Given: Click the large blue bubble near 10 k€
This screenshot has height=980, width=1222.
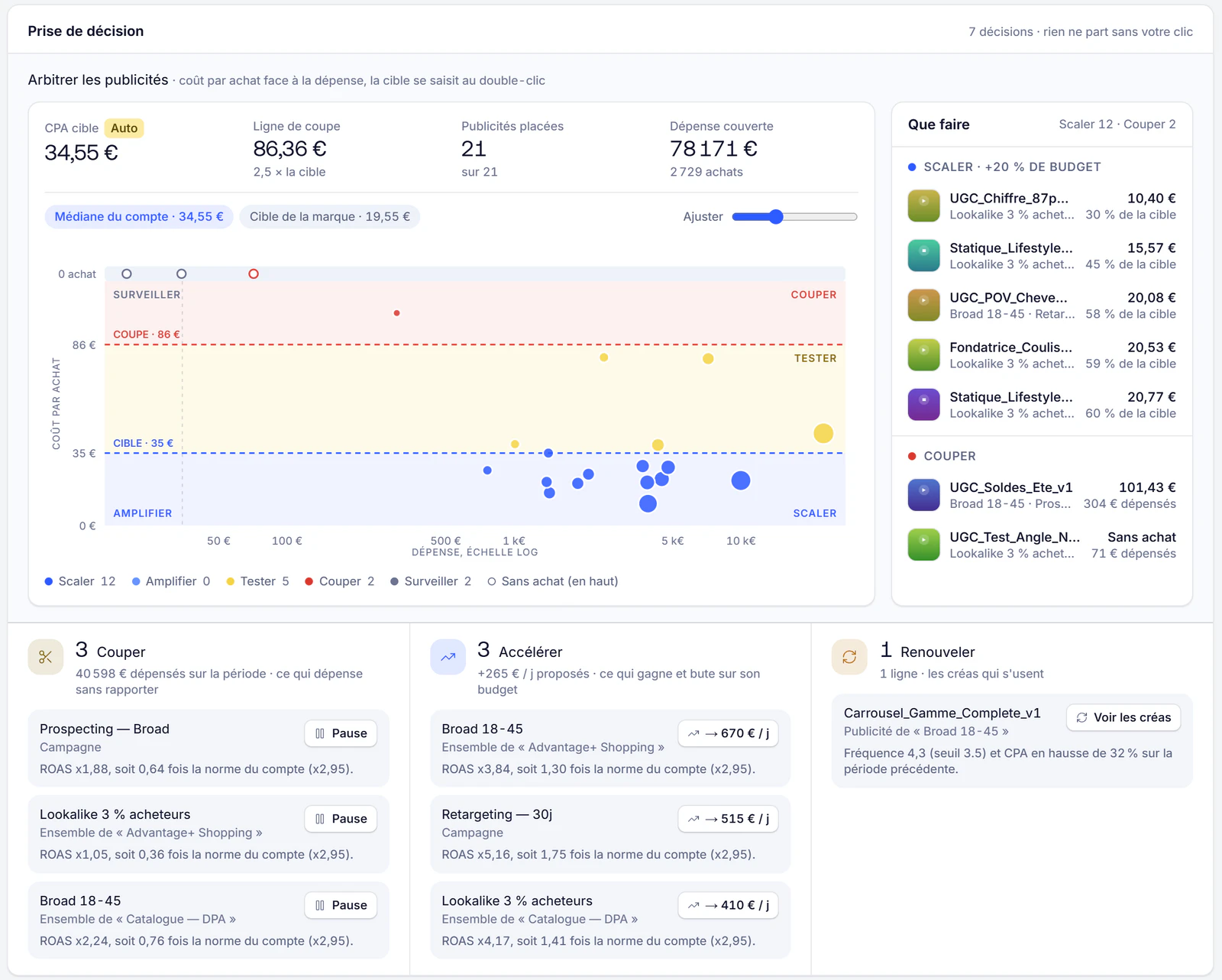Looking at the screenshot, I should pyautogui.click(x=741, y=480).
